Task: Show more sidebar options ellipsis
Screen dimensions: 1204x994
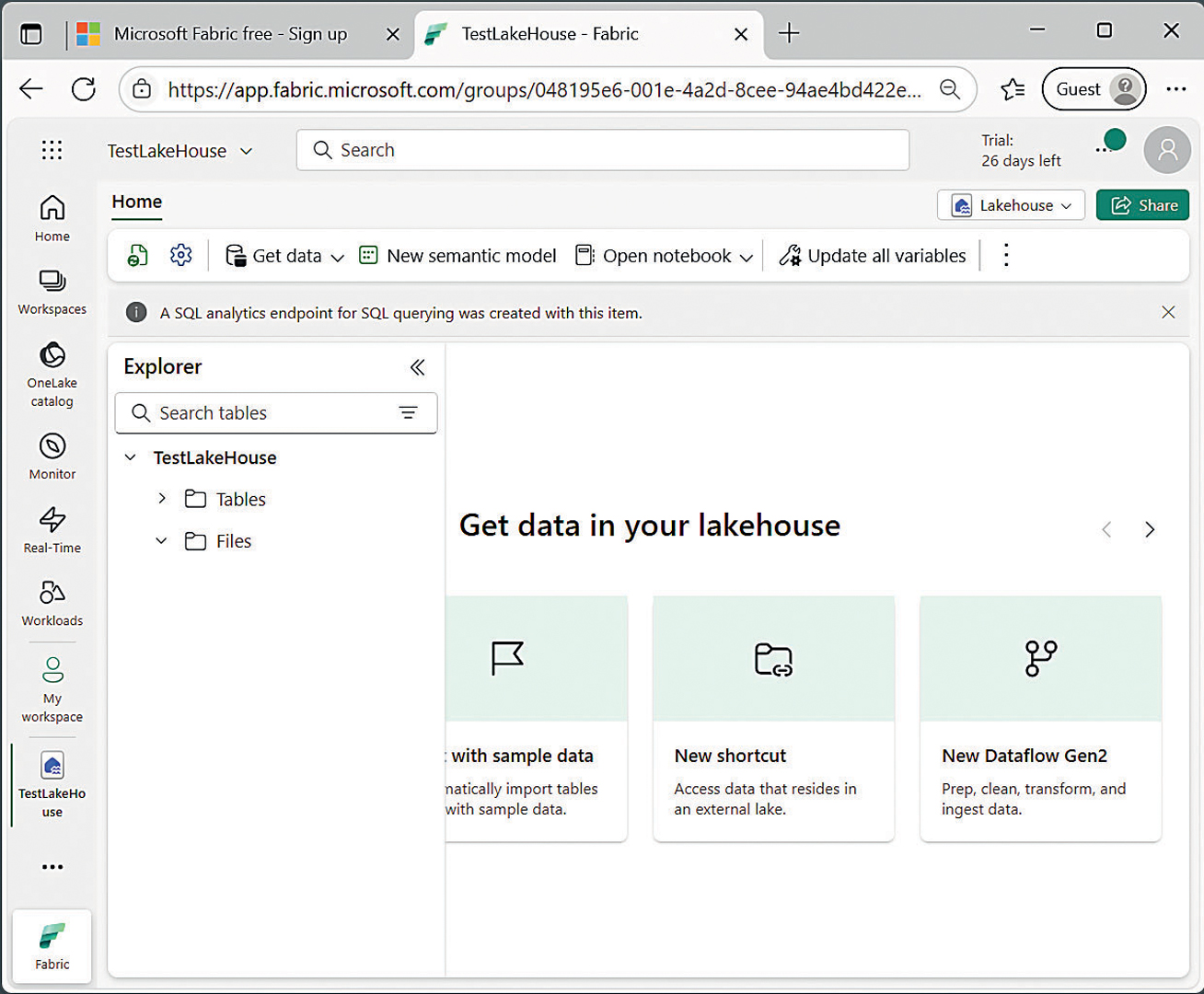Action: click(x=52, y=867)
